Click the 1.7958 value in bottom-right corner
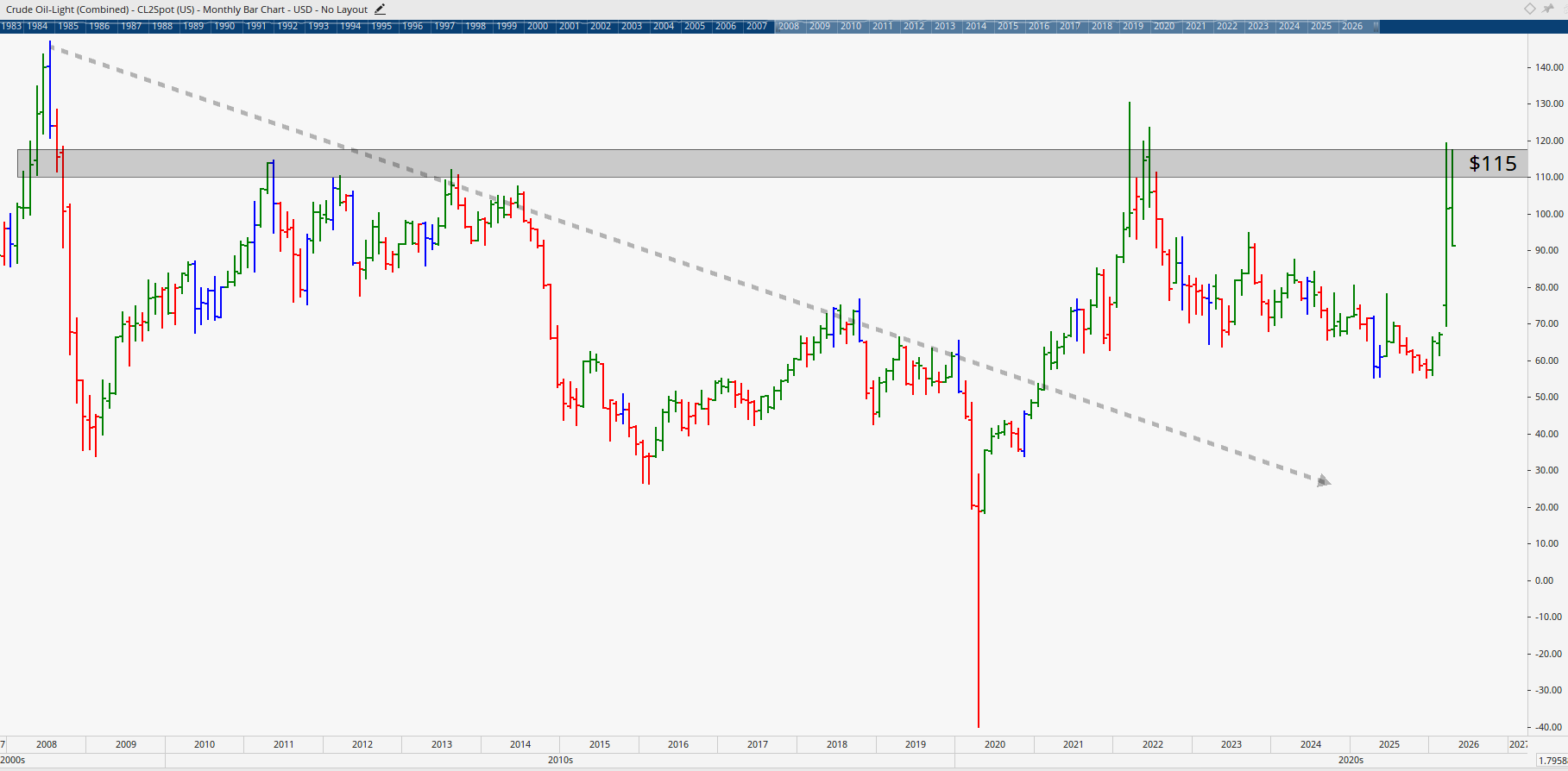1568x771 pixels. (1552, 761)
